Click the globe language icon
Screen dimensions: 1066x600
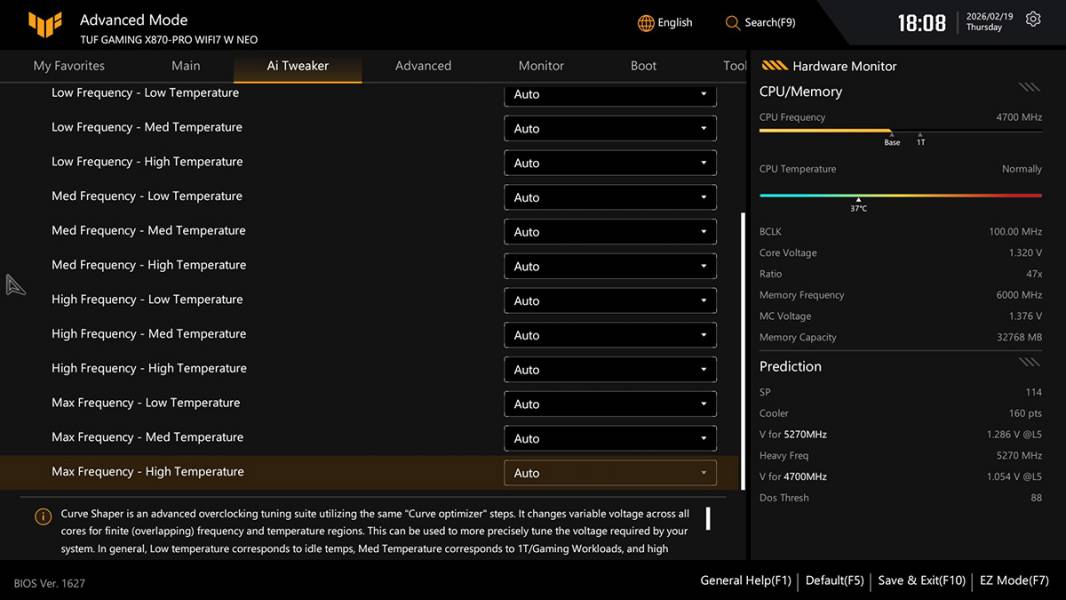point(646,23)
